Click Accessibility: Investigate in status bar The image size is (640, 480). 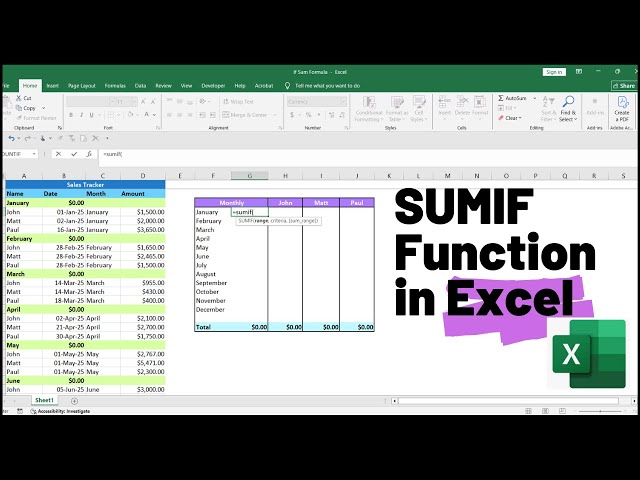[x=60, y=411]
